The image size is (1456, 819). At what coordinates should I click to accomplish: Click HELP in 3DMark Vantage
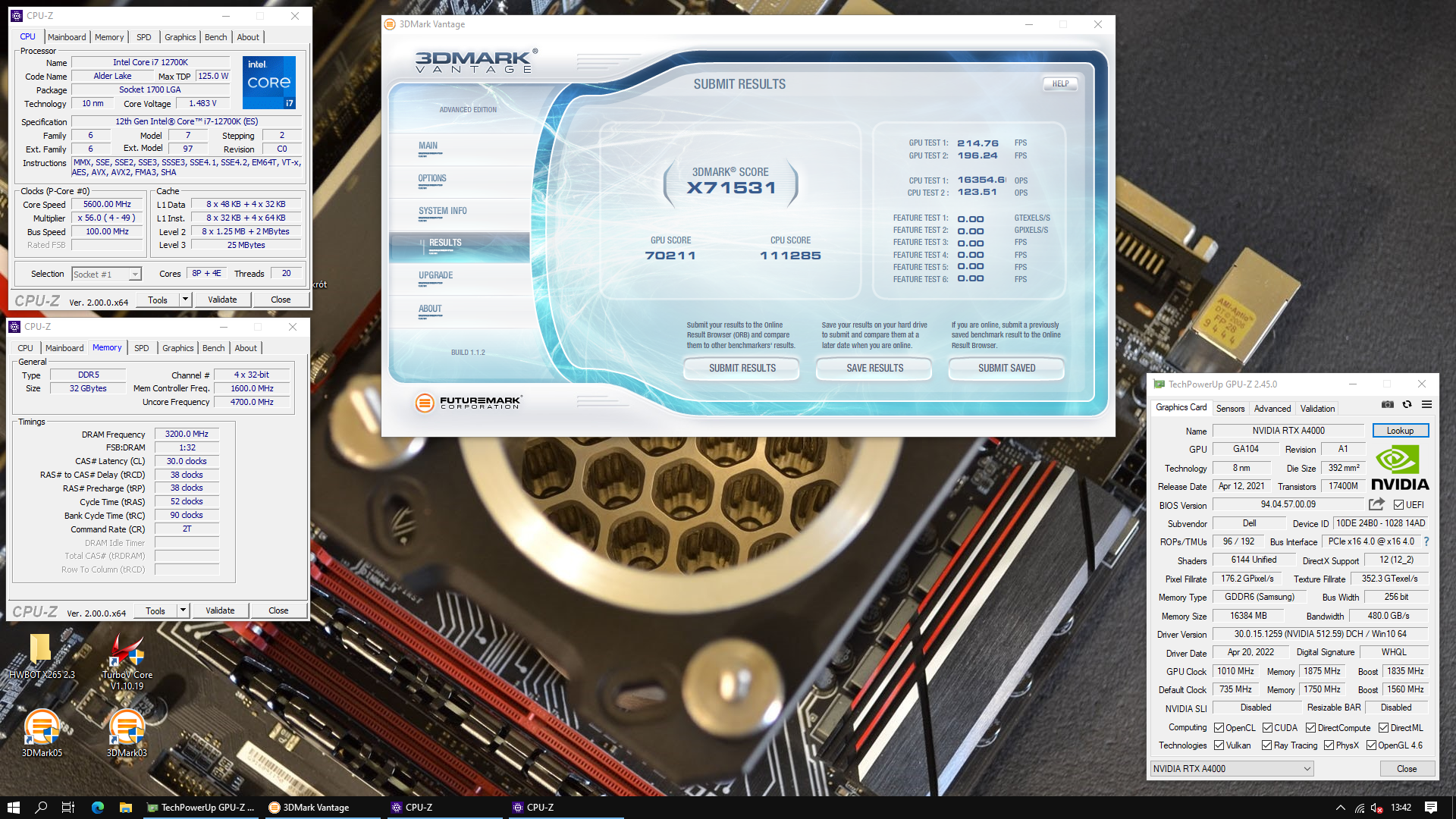pyautogui.click(x=1060, y=84)
